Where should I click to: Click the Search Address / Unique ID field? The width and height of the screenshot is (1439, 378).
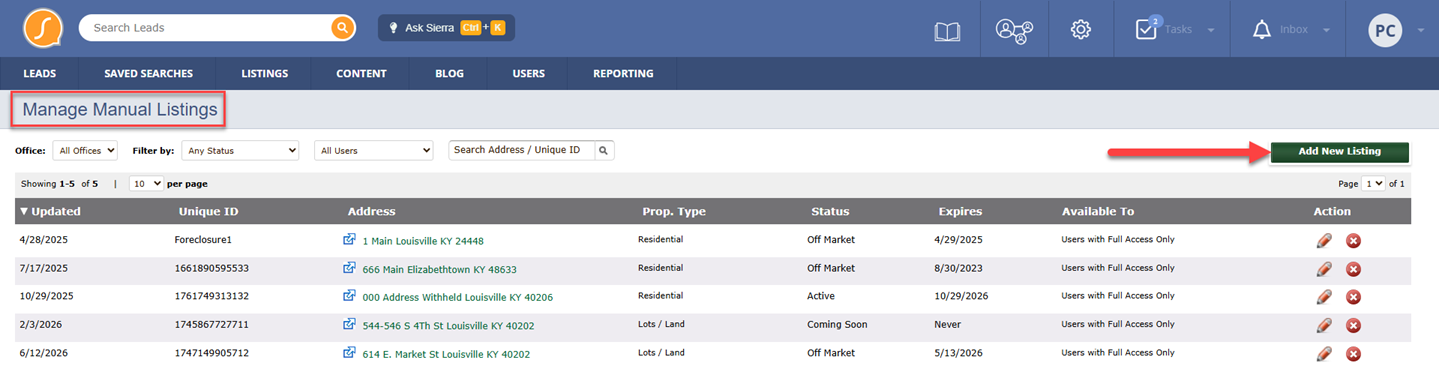522,150
